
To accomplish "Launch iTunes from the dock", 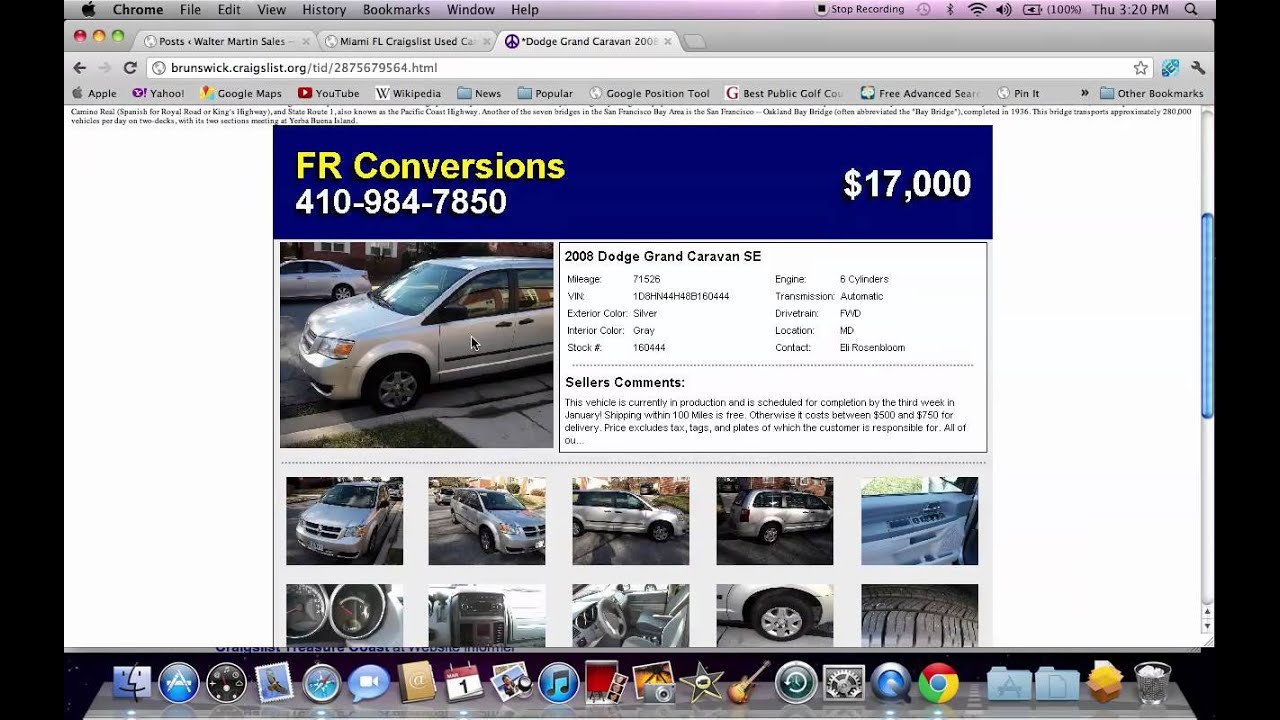I will coord(558,684).
